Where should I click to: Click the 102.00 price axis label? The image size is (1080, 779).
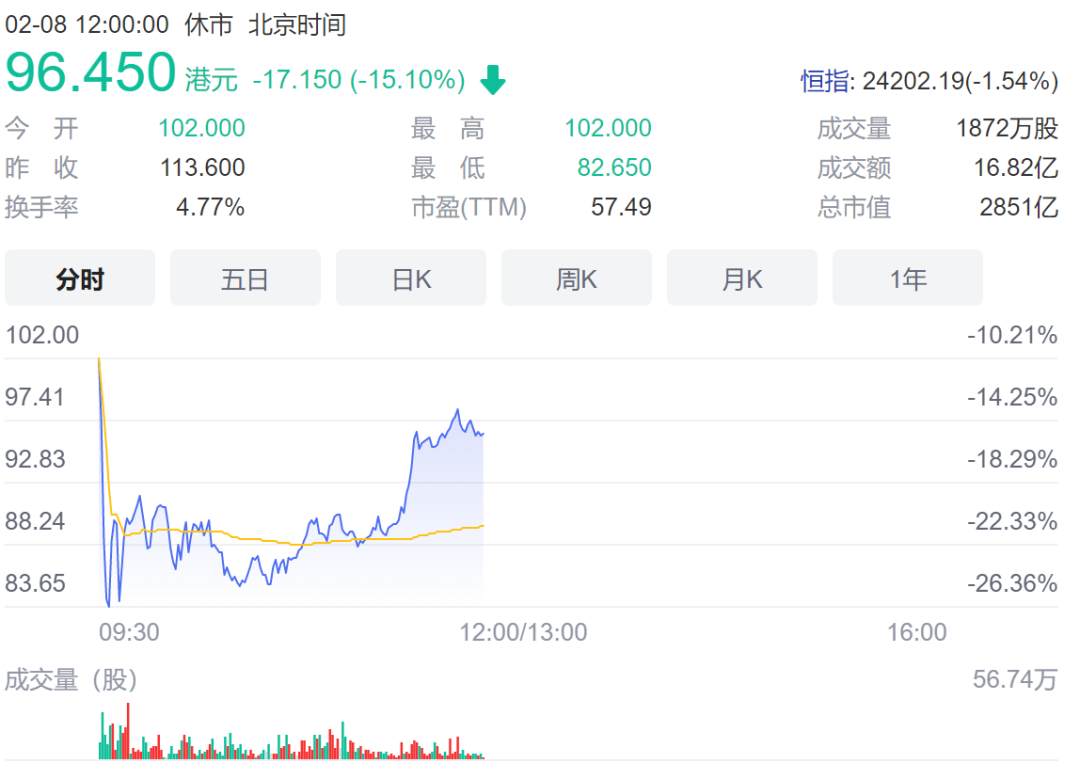tap(42, 335)
